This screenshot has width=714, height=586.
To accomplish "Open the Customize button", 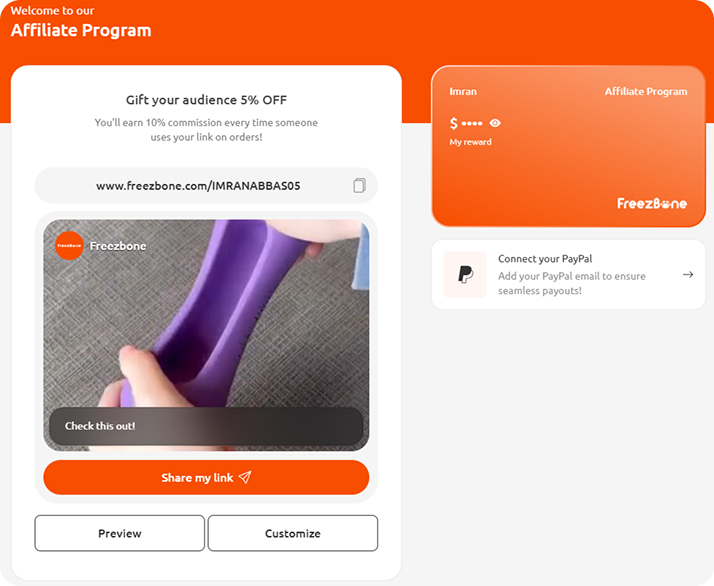I will click(x=293, y=533).
